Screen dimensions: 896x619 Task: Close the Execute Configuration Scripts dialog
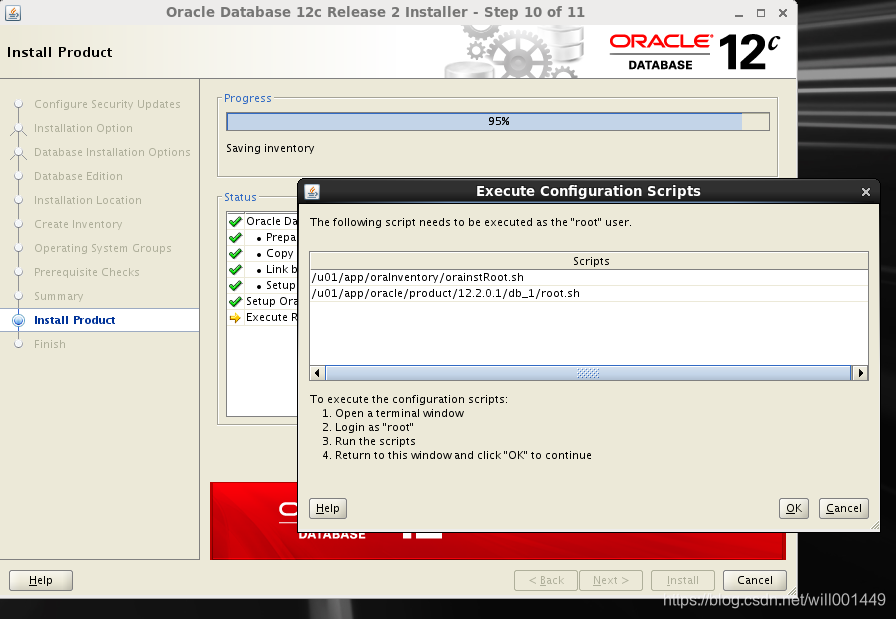click(x=866, y=192)
